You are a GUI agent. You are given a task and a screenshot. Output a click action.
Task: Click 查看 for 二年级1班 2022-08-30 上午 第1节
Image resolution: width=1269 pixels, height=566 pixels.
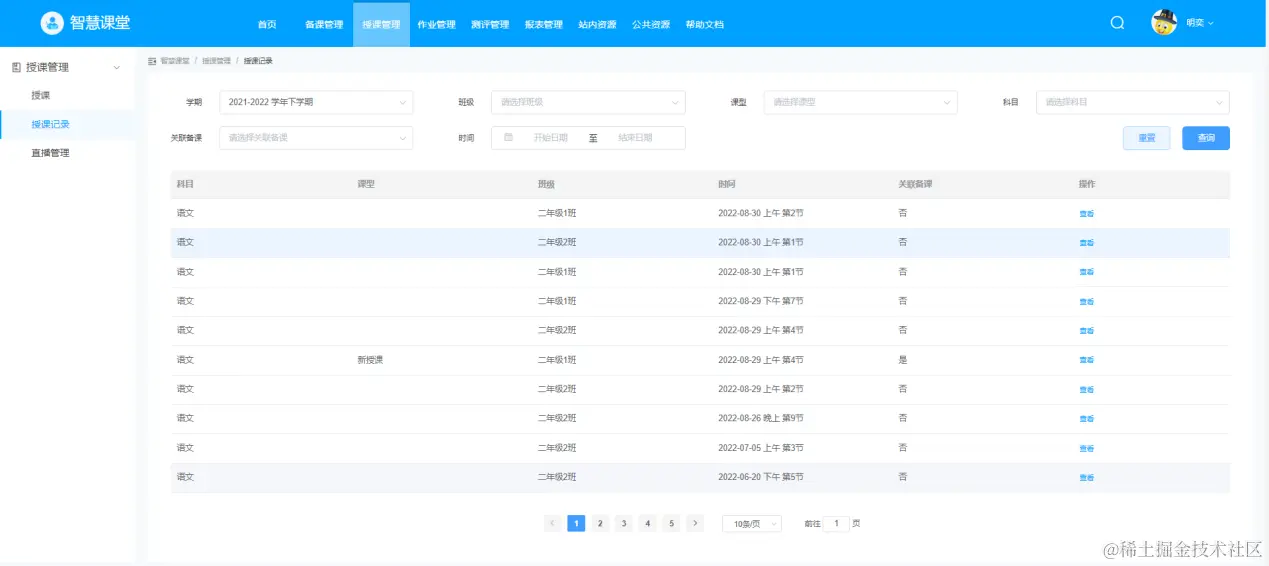click(1087, 272)
